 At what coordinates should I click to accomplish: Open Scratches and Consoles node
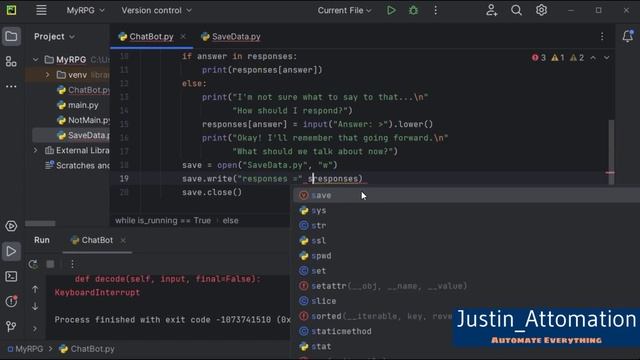[77, 165]
